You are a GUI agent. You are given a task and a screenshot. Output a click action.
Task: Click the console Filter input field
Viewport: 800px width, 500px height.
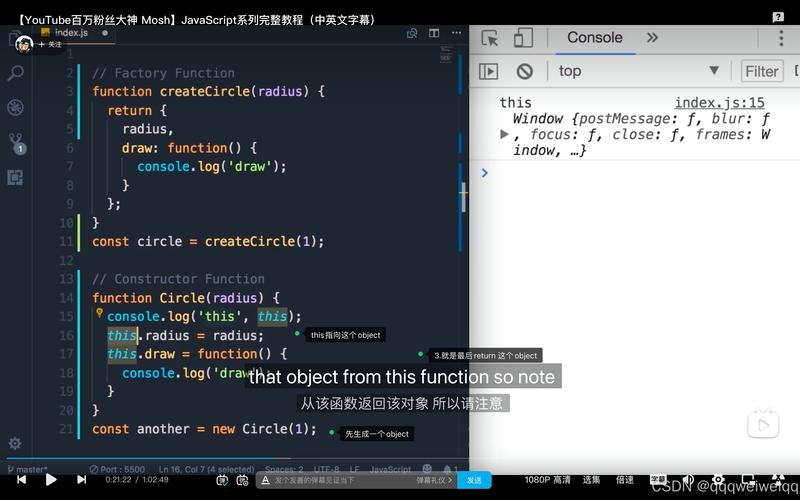(x=761, y=71)
